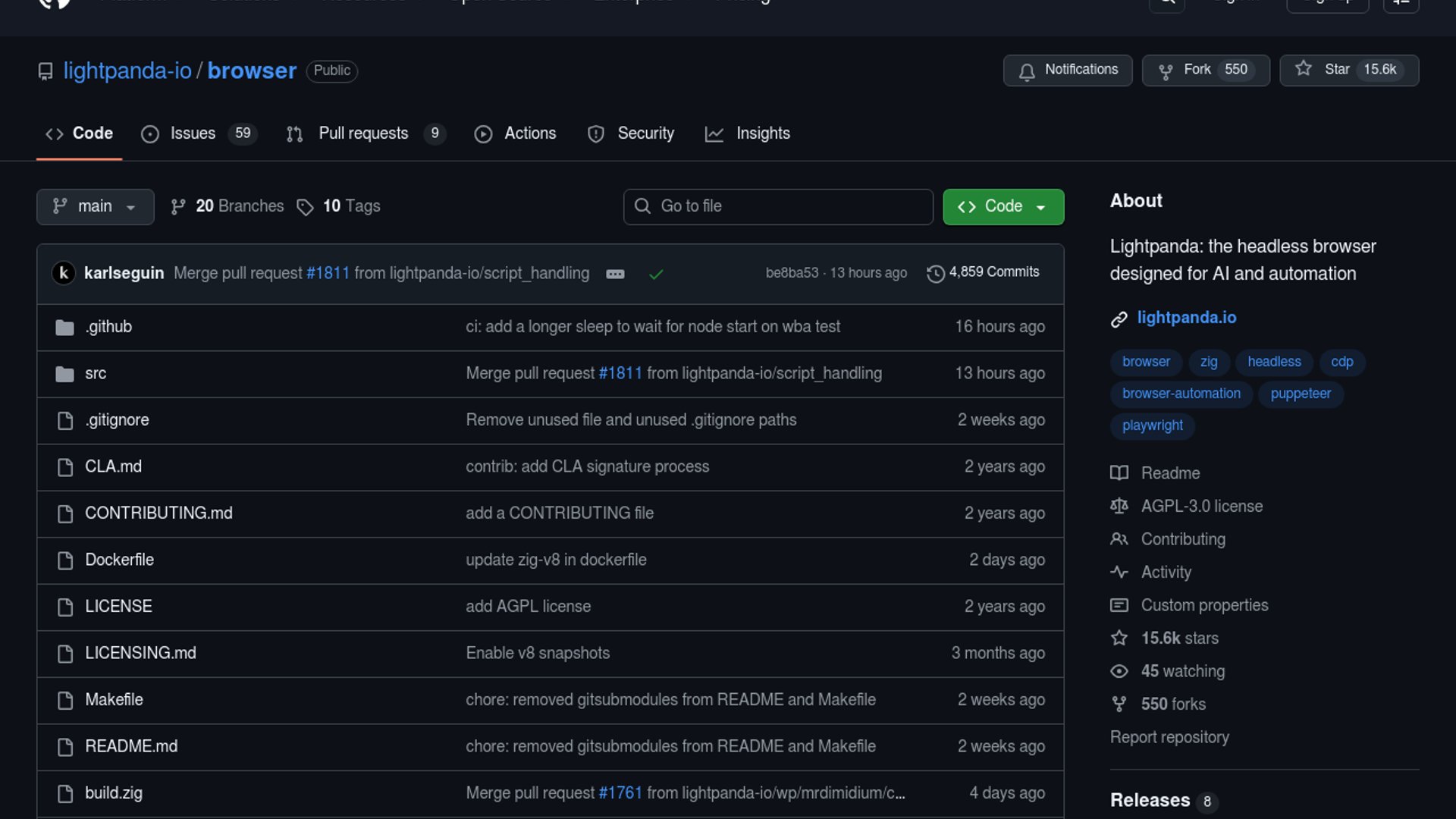The width and height of the screenshot is (1456, 819).
Task: Click the link icon beside lightpanda.io
Action: click(1119, 319)
